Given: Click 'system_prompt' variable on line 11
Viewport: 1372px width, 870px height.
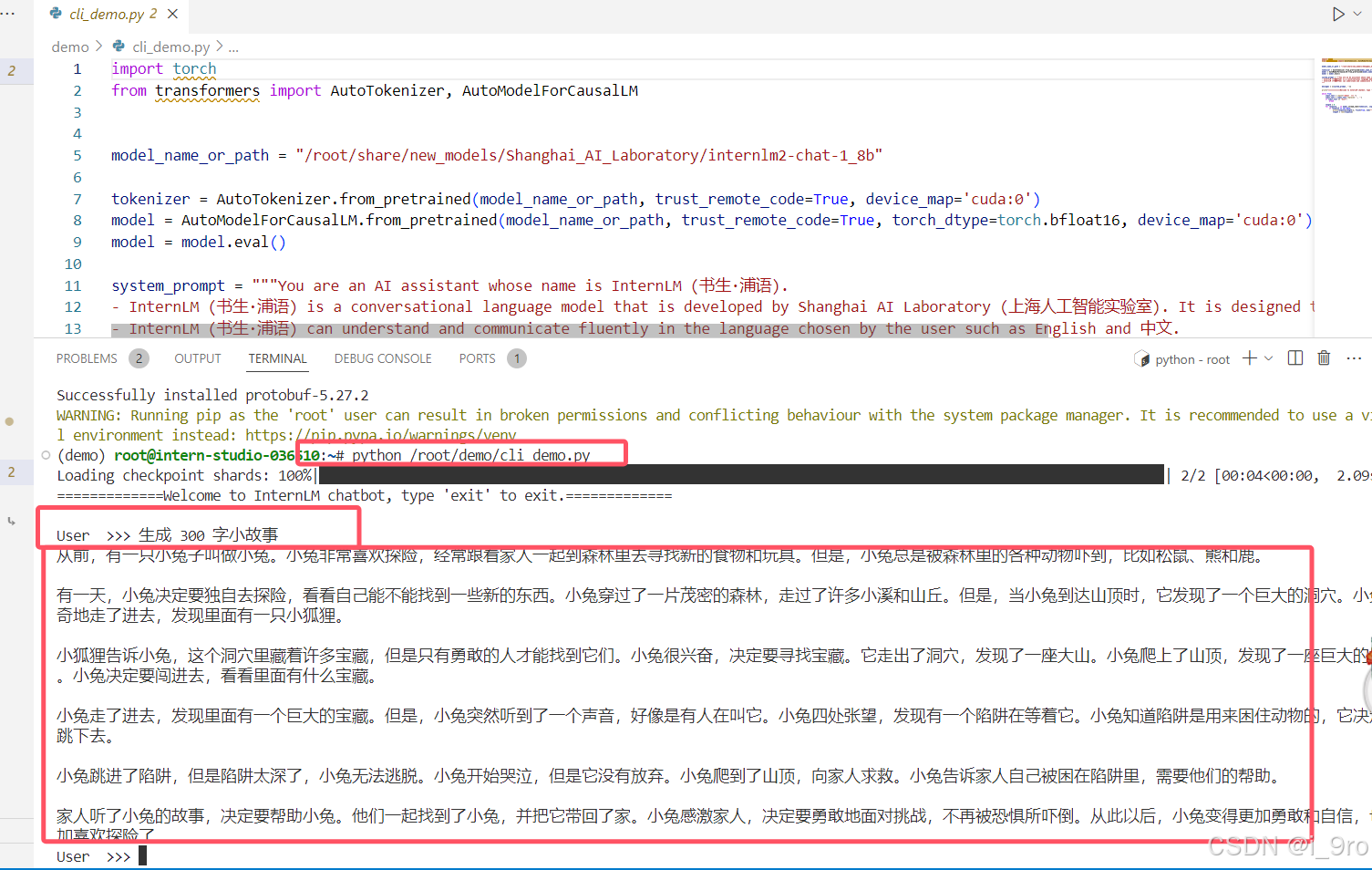Looking at the screenshot, I should tap(168, 285).
